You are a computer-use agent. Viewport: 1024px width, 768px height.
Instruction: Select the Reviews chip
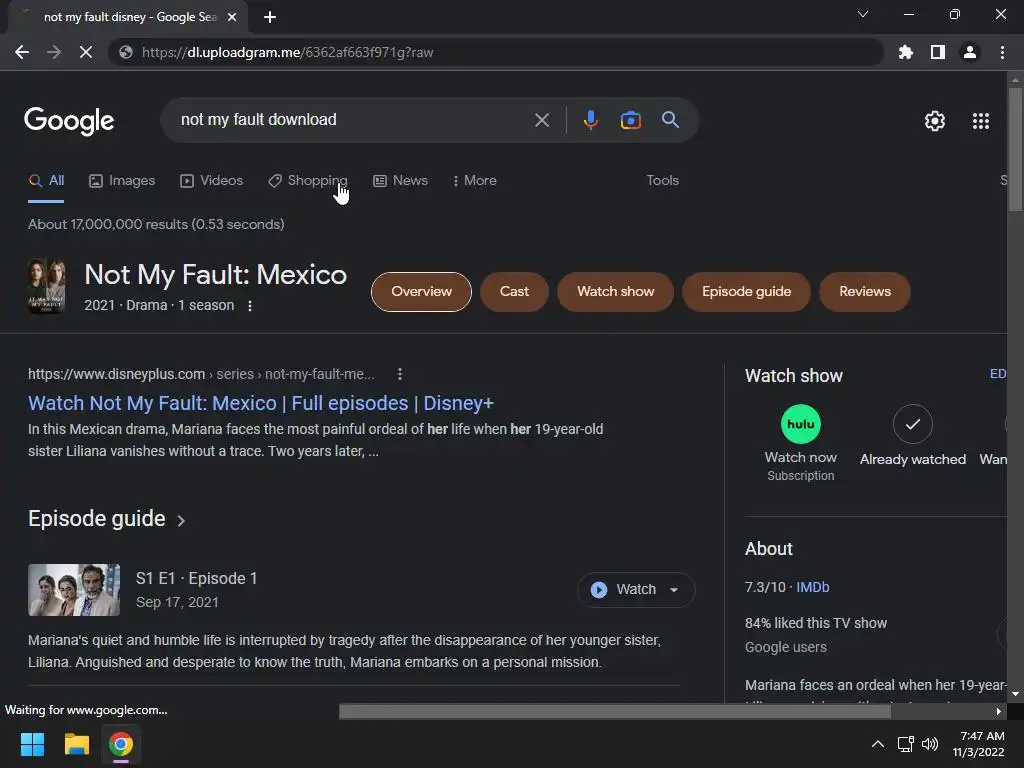(x=865, y=292)
